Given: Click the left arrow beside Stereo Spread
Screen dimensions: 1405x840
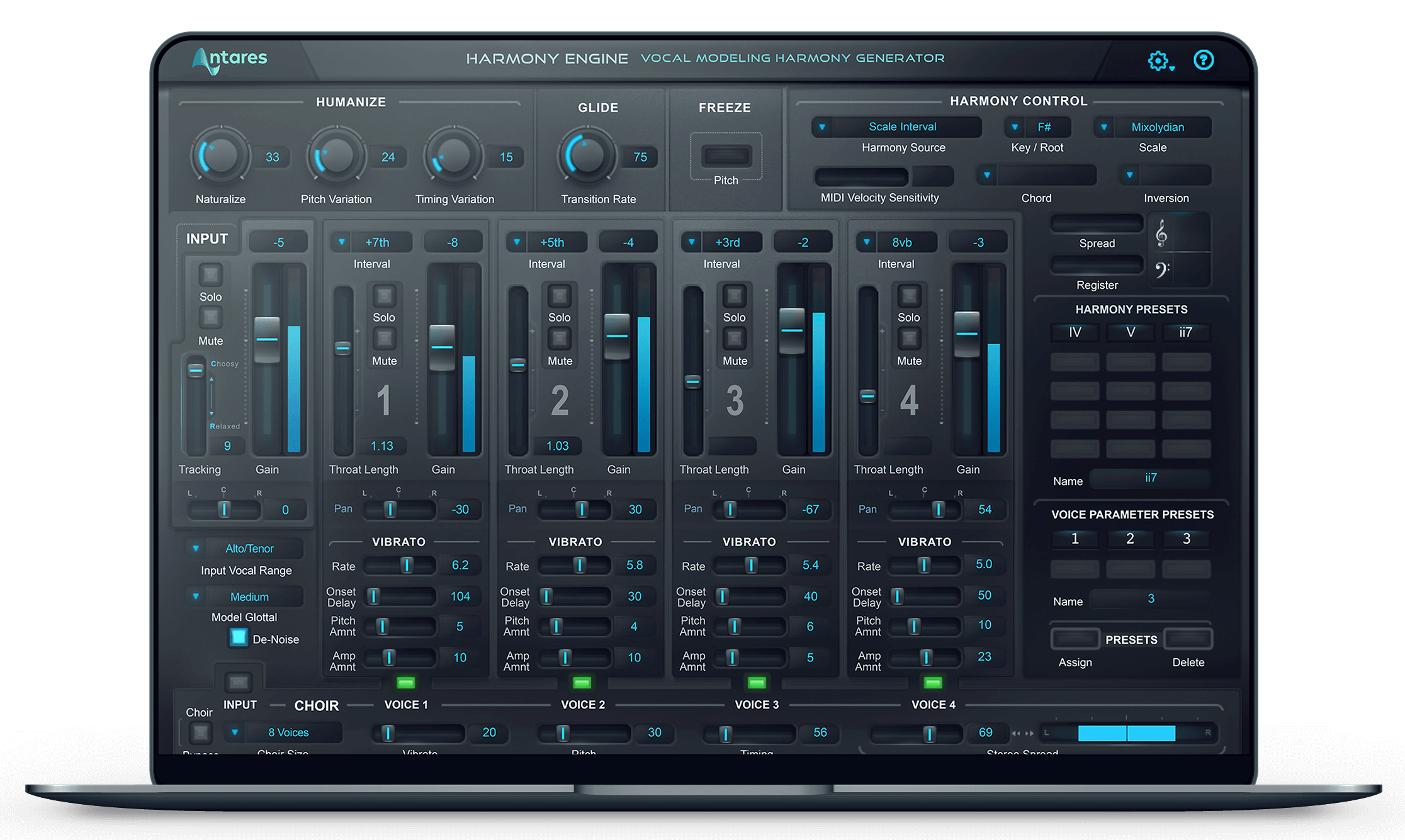Looking at the screenshot, I should pos(1015,732).
